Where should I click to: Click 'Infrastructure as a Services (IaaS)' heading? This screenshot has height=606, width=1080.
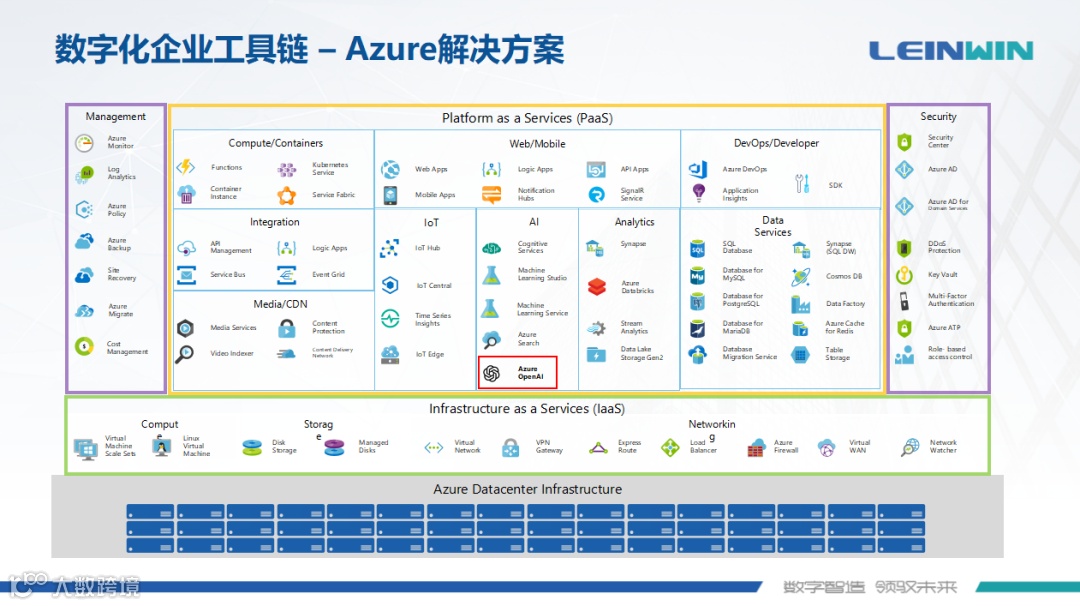(x=527, y=409)
